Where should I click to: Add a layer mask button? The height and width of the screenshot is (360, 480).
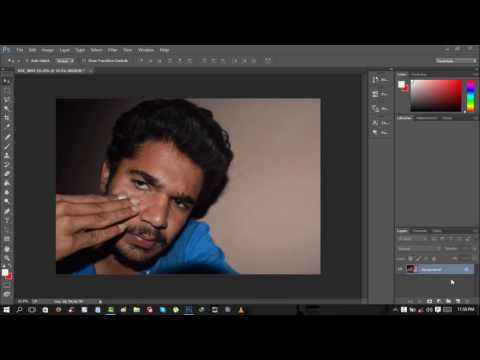(429, 301)
